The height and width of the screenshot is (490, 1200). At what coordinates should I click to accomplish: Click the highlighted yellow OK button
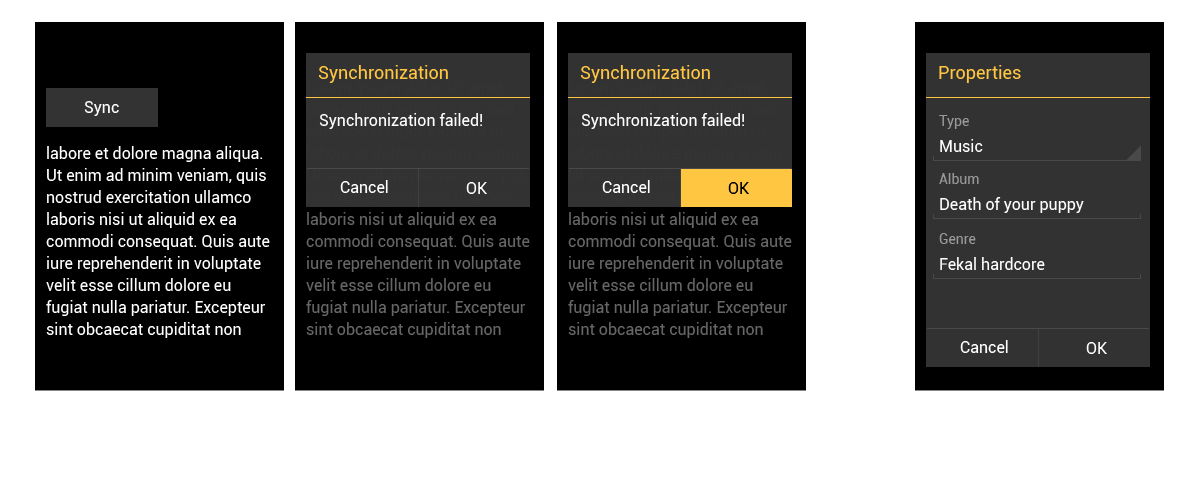pos(737,188)
